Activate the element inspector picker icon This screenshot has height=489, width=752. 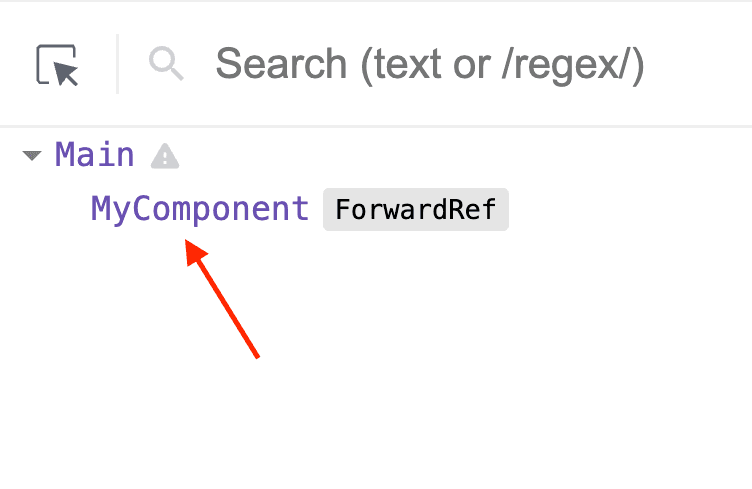click(57, 65)
